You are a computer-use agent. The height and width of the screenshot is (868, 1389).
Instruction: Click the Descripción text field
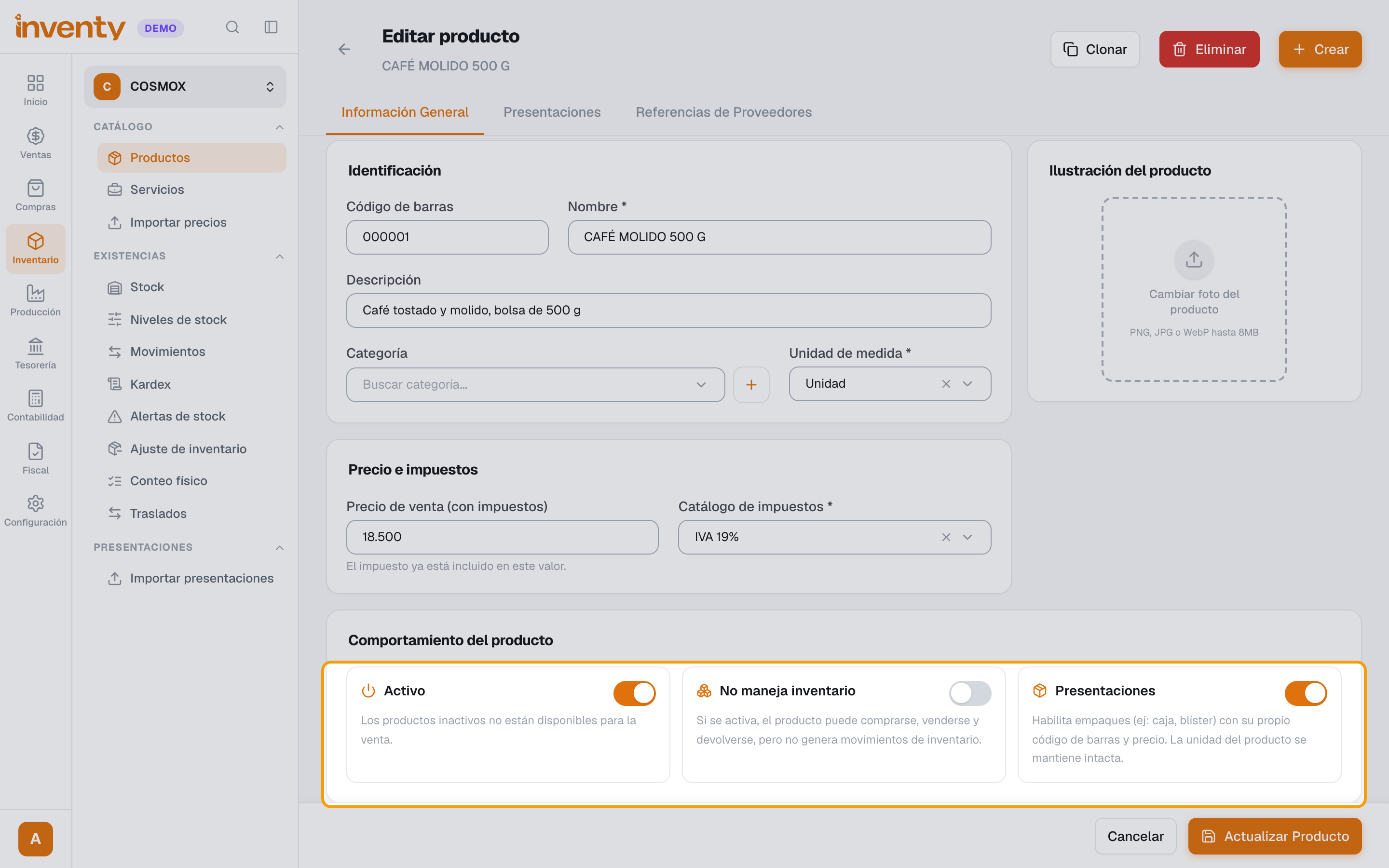click(x=668, y=310)
